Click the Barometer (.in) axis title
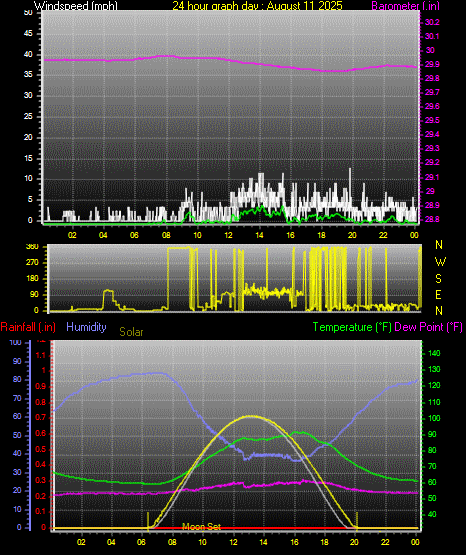Image resolution: width=466 pixels, height=555 pixels. [405, 6]
